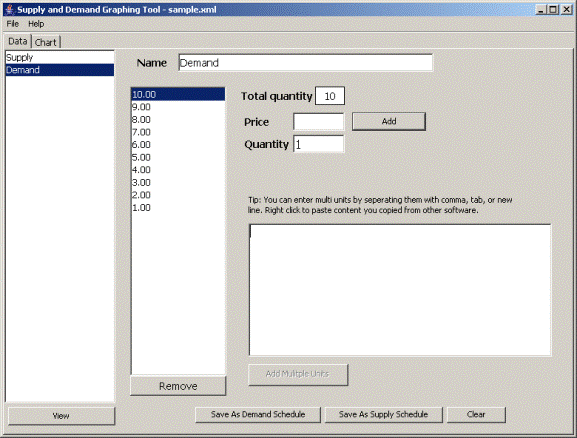Image resolution: width=577 pixels, height=438 pixels.
Task: Click the View button
Action: pyautogui.click(x=61, y=416)
